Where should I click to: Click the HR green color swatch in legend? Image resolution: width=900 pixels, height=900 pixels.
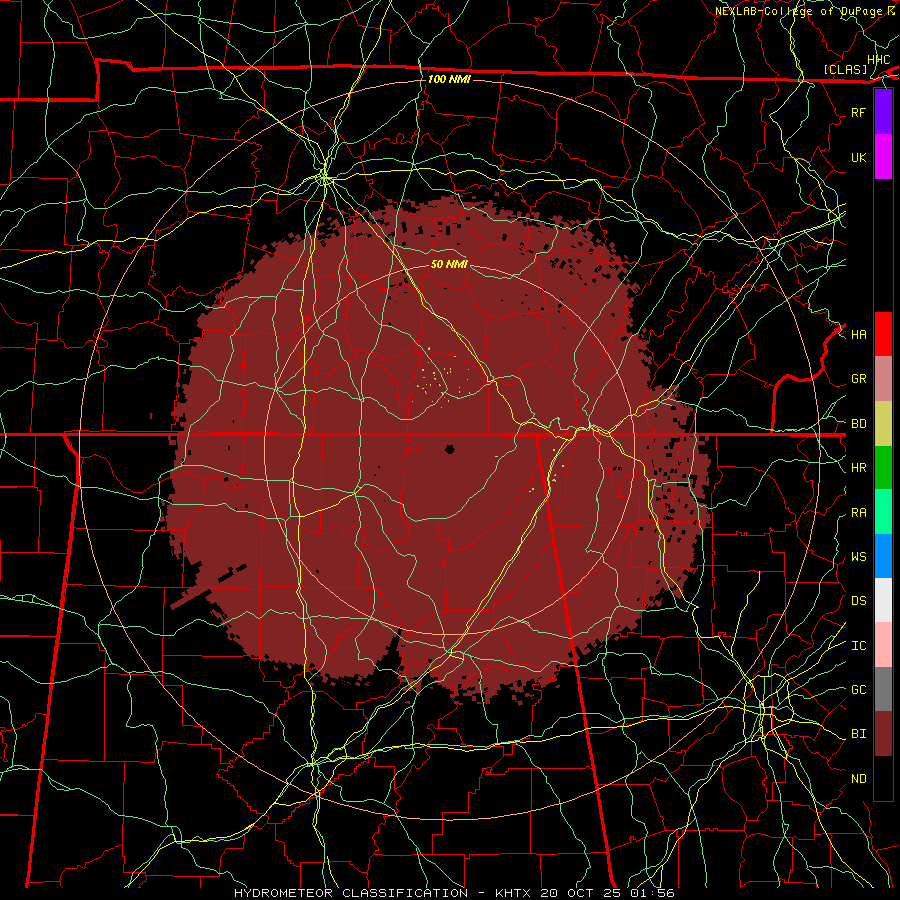tap(883, 468)
